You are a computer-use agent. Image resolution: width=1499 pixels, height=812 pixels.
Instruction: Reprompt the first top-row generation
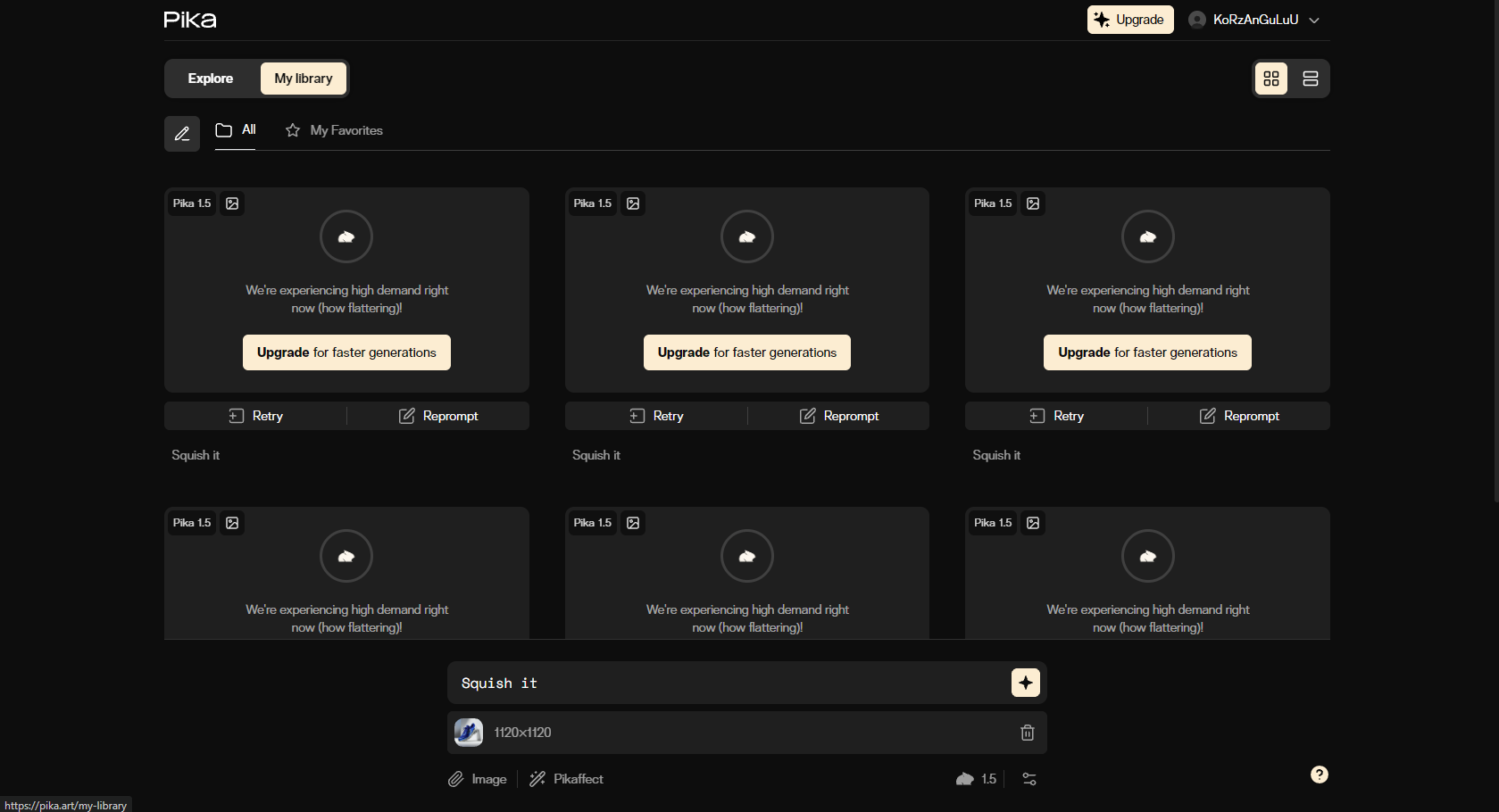click(x=438, y=416)
